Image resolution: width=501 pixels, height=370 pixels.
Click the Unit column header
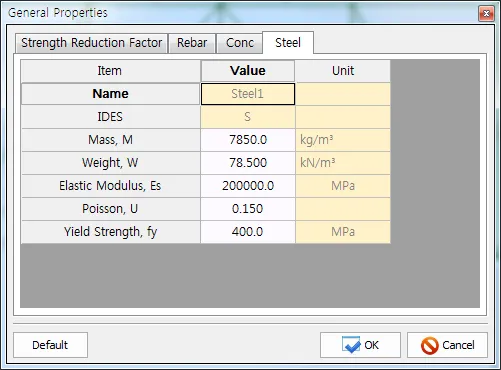[343, 71]
